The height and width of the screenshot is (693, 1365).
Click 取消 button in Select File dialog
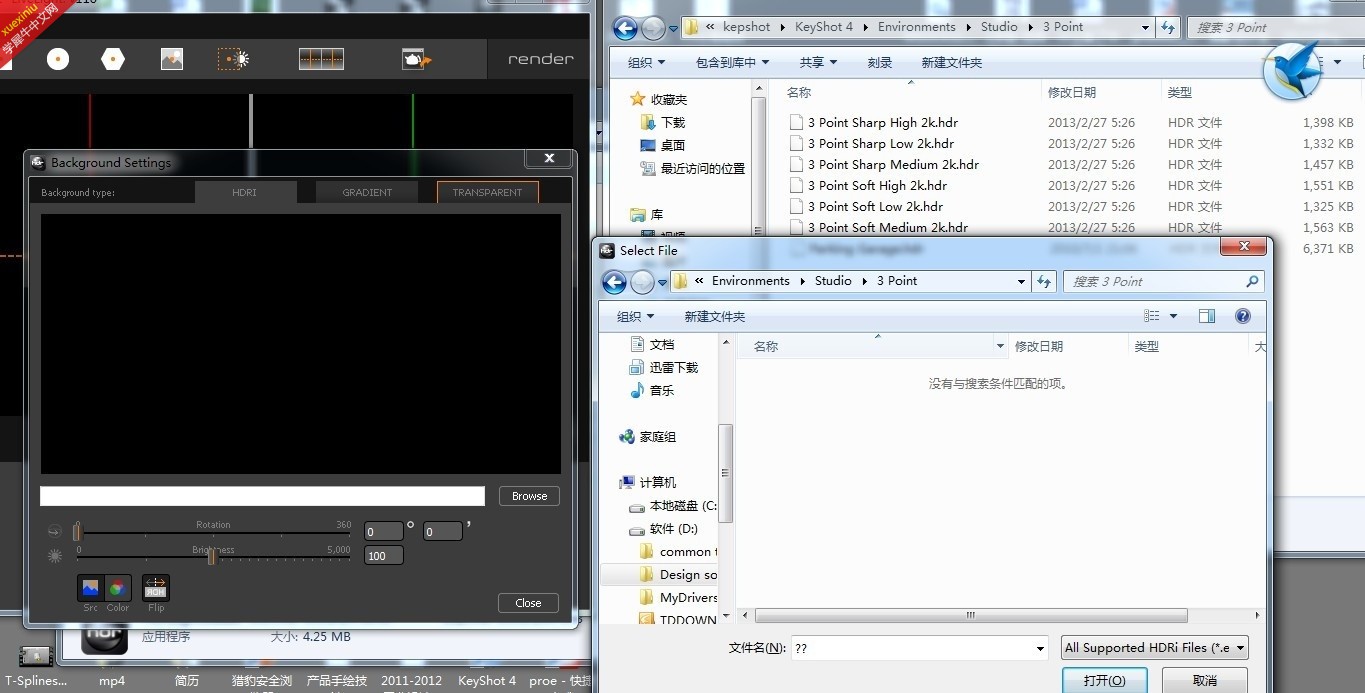coord(1205,680)
